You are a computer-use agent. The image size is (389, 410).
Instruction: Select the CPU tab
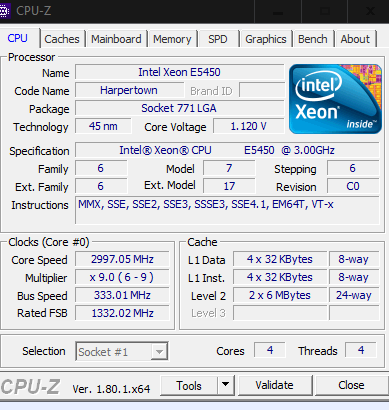pyautogui.click(x=18, y=38)
